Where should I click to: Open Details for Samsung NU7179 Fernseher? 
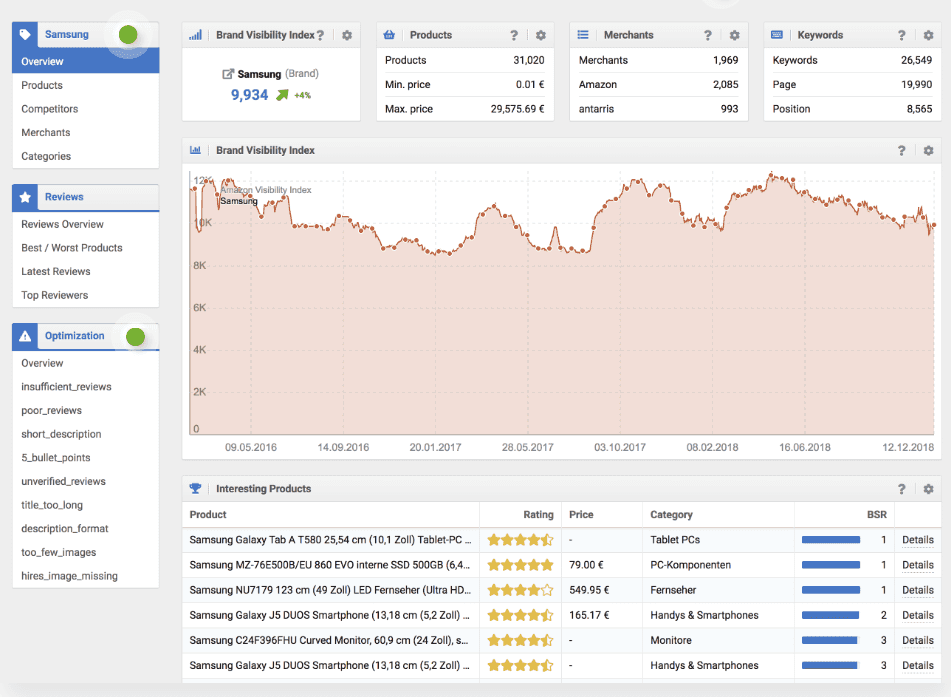918,590
